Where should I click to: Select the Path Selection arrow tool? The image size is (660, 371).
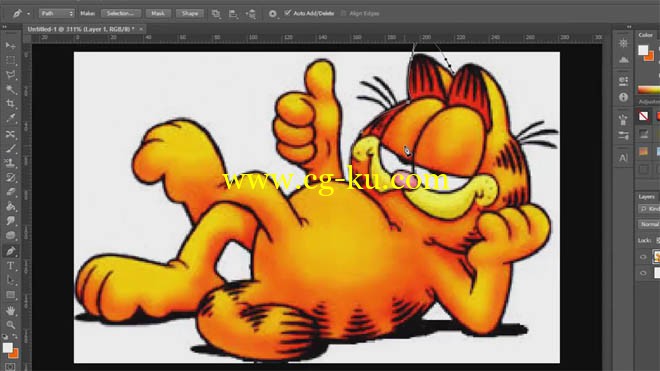point(11,280)
